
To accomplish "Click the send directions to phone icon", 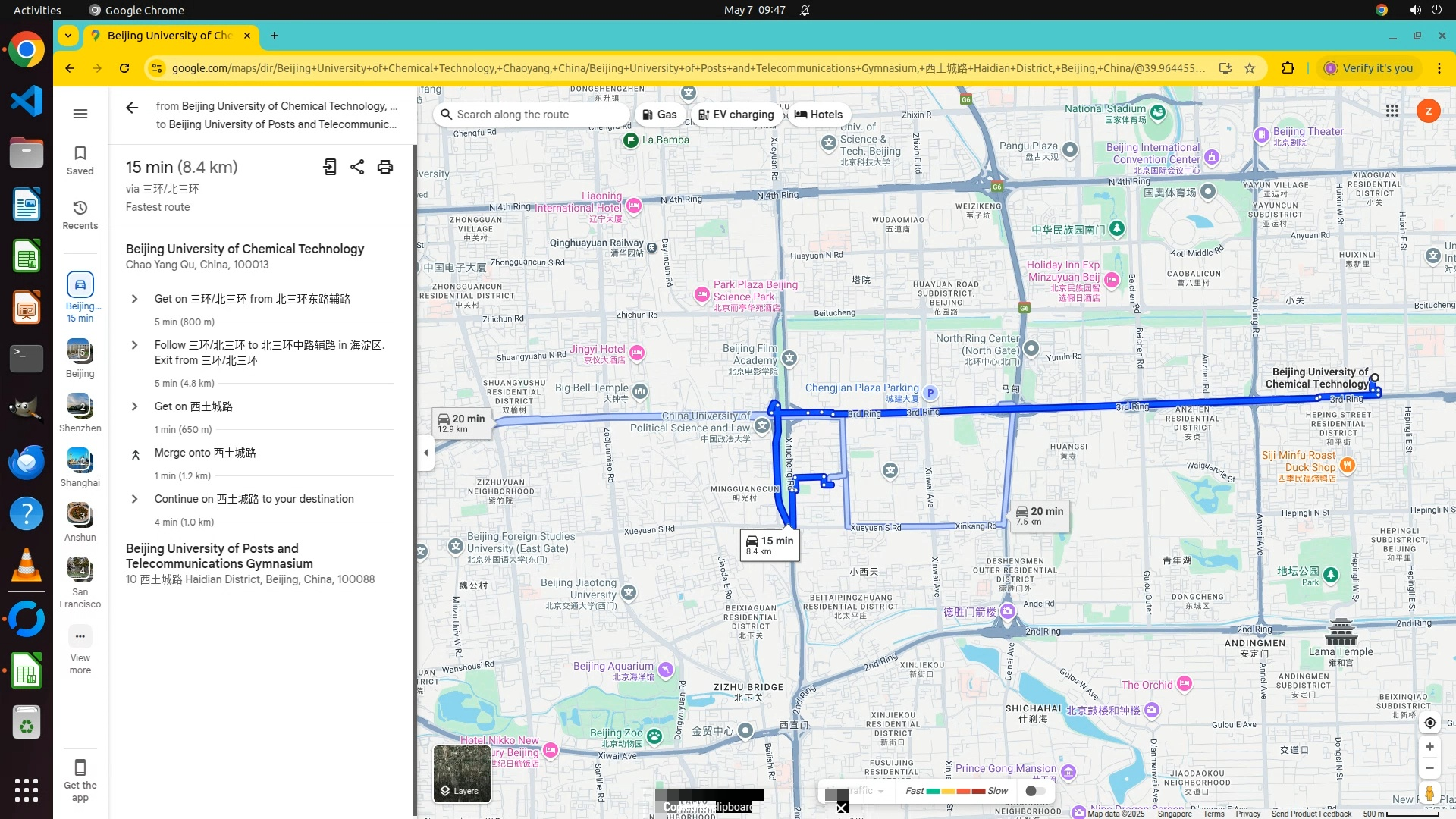I will pos(330,167).
